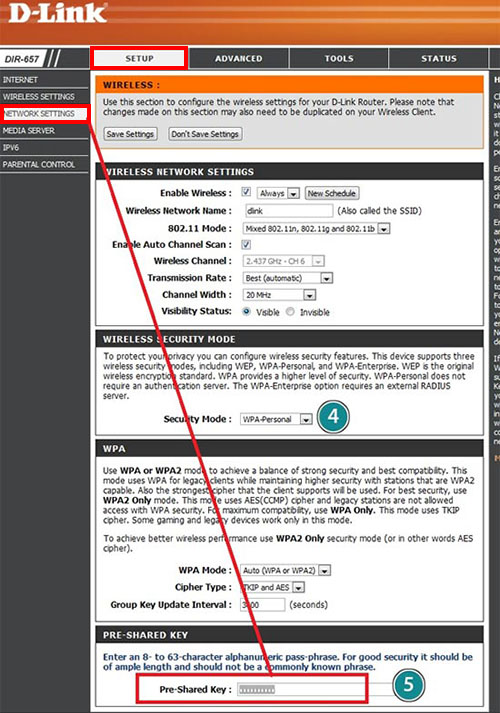This screenshot has width=500, height=713.
Task: Click the WPA section heading
Action: (114, 449)
